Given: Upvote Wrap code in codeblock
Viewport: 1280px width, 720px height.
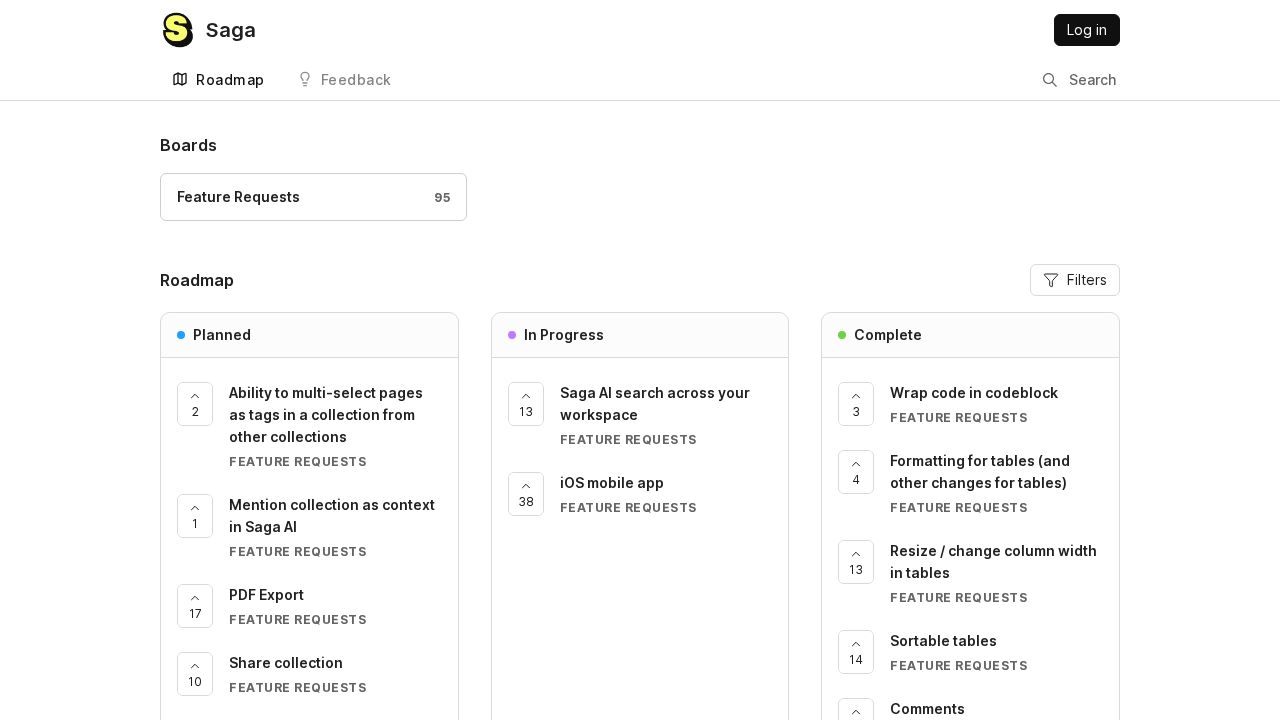Looking at the screenshot, I should (x=856, y=404).
